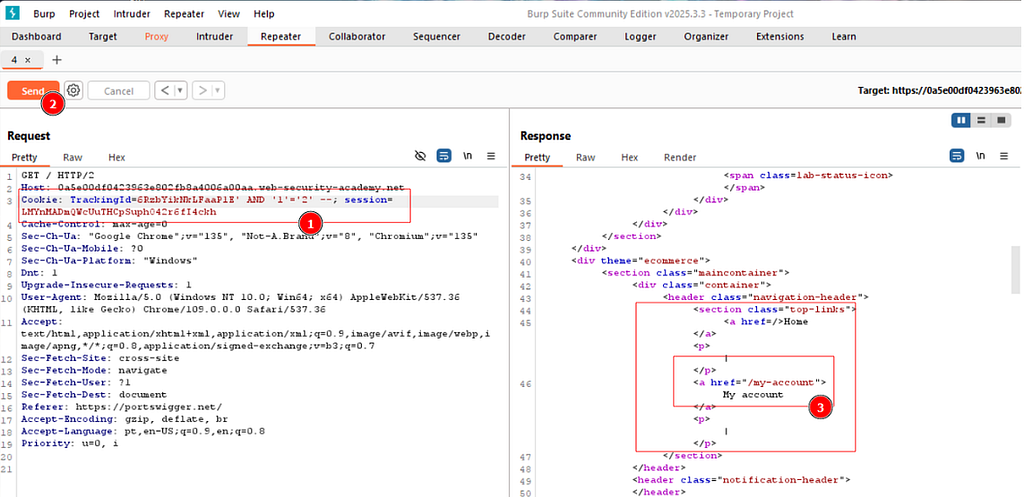
Task: Select side-by-side layout icon
Action: [x=961, y=120]
